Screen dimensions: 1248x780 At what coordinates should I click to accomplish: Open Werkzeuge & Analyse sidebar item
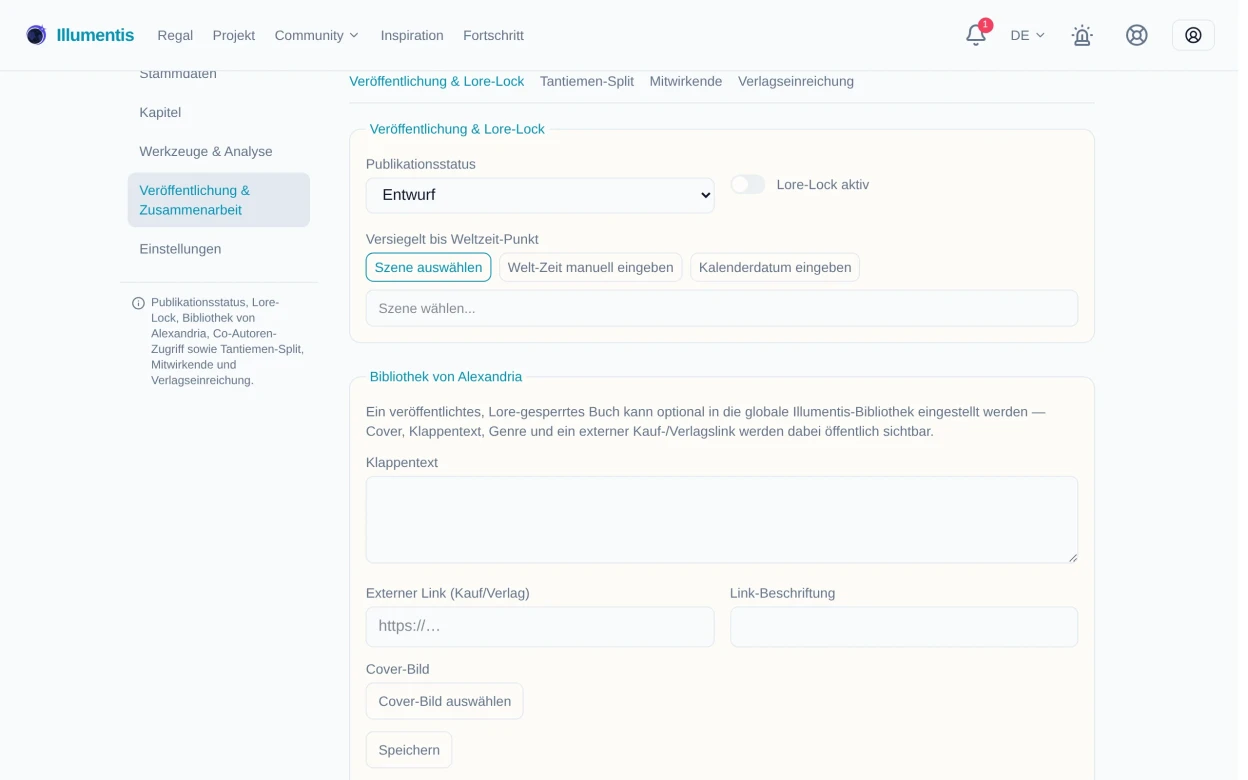[219, 152]
